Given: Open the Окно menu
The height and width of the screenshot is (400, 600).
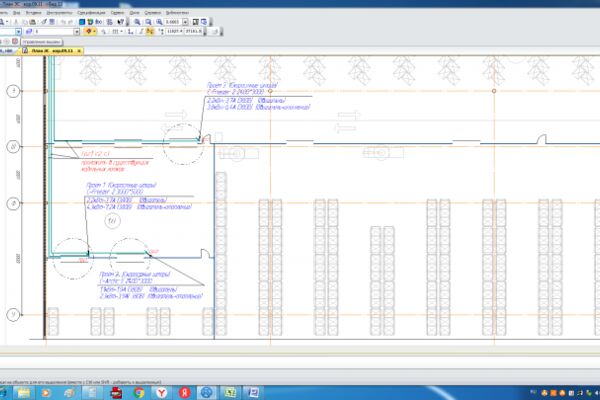Looking at the screenshot, I should (134, 13).
